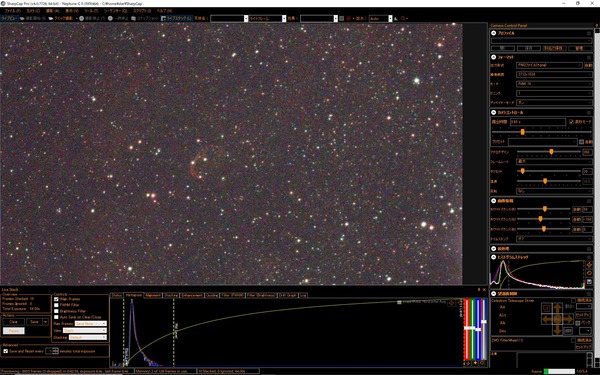
Task: Open the 出力形式 PNG output format dropdown
Action: (x=549, y=65)
